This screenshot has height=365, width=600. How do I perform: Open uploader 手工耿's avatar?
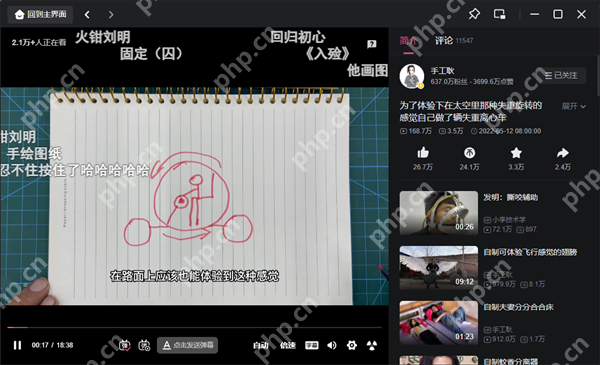point(411,76)
